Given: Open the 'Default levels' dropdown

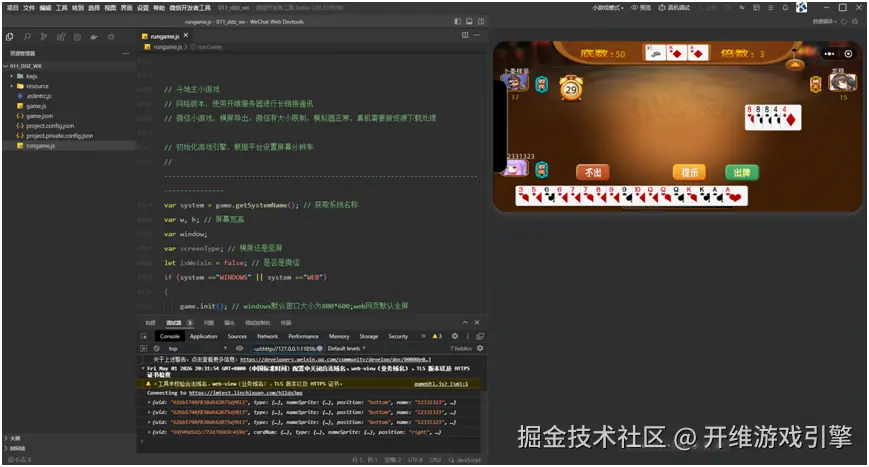Looking at the screenshot, I should pyautogui.click(x=346, y=348).
